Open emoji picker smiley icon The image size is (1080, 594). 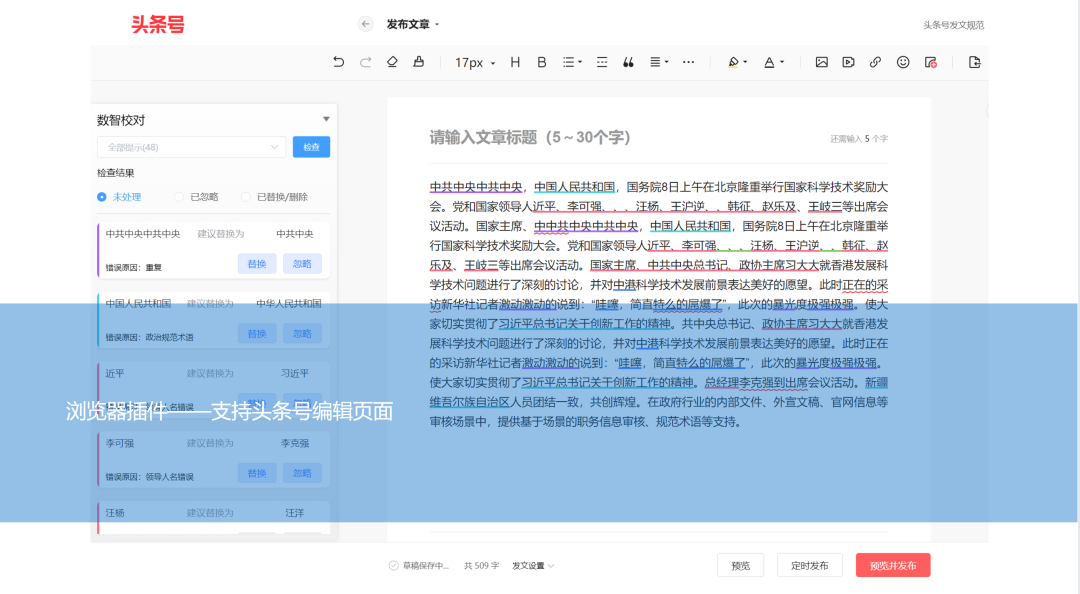coord(902,62)
